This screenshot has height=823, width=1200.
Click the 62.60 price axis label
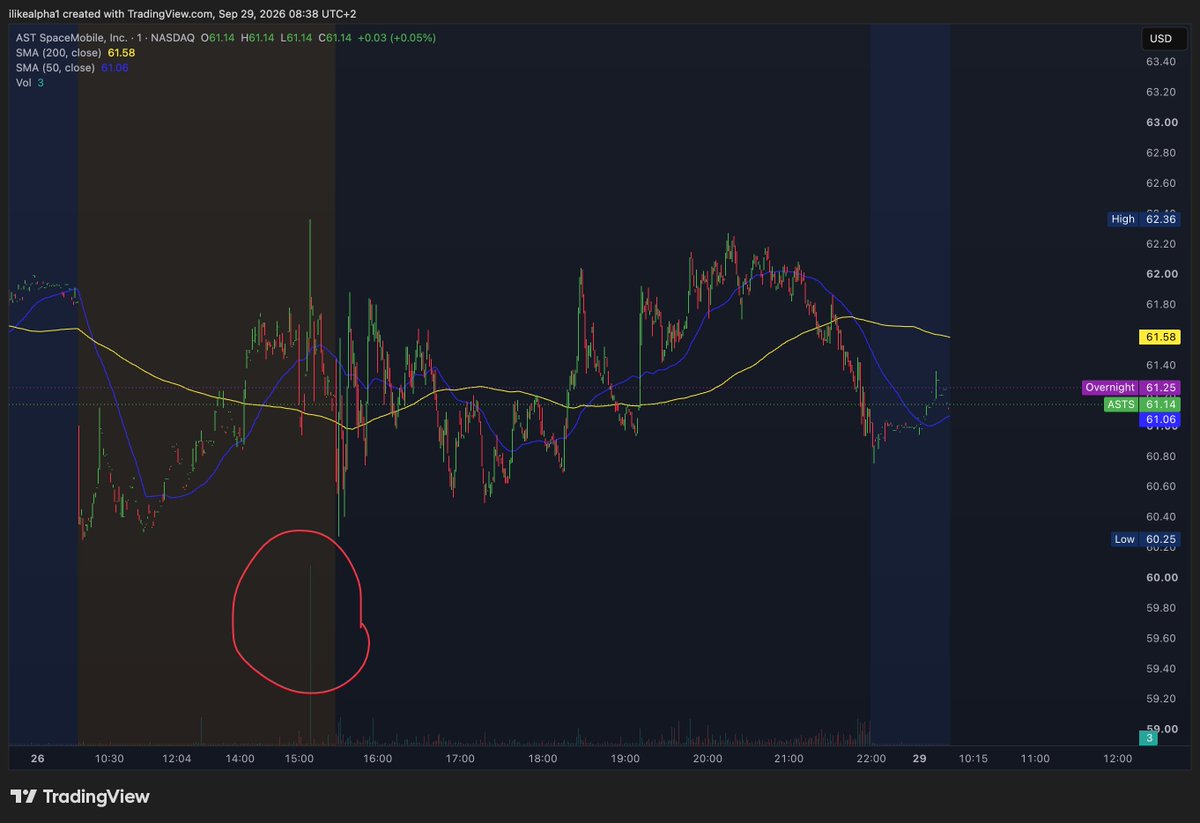tap(1160, 183)
